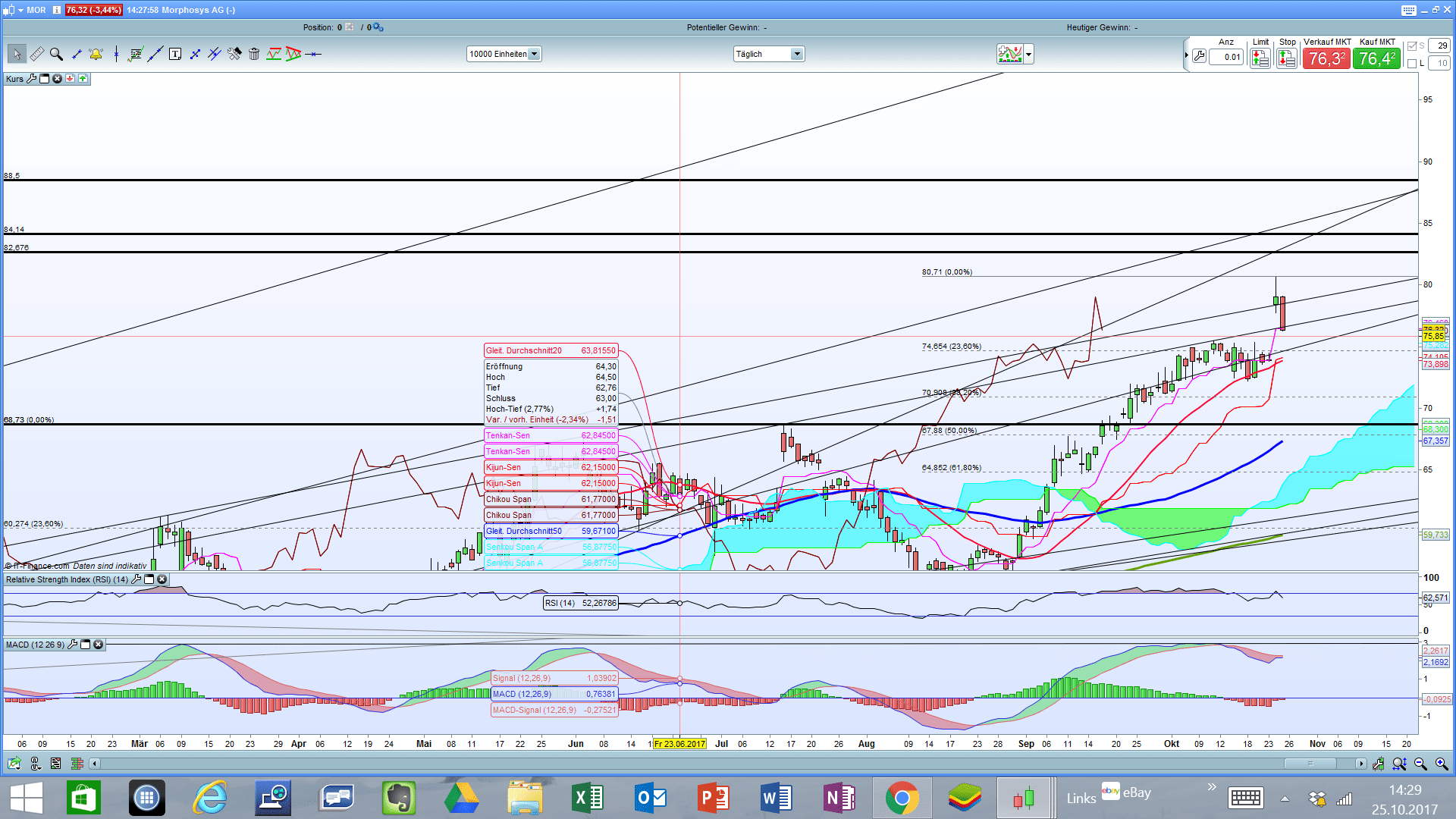Select the text annotation tool
This screenshot has height=819, width=1456.
175,54
